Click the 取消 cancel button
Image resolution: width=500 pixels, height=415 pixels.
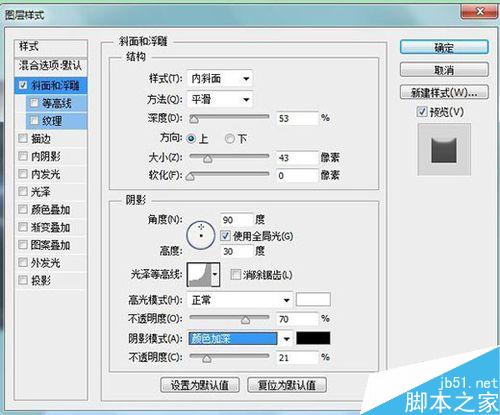(x=444, y=70)
